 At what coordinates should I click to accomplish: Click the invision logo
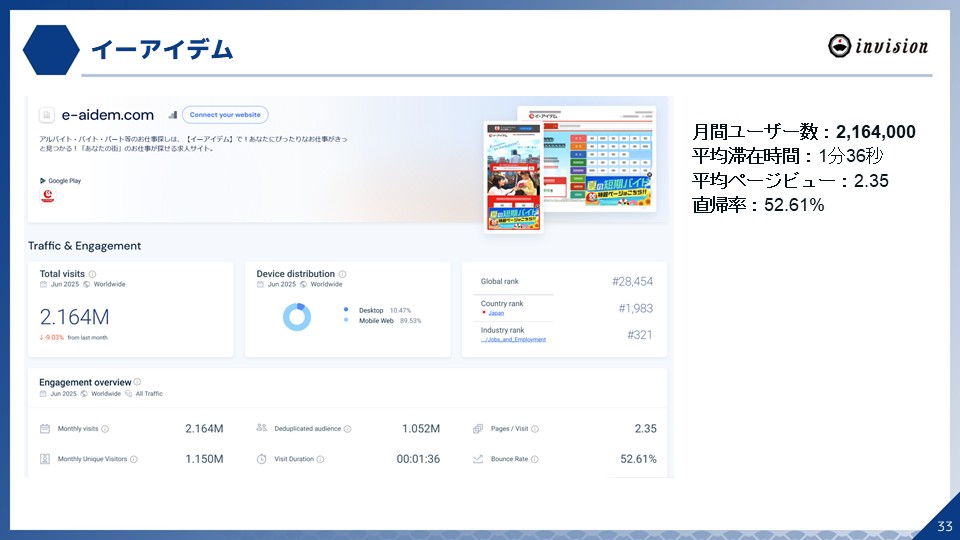(x=878, y=46)
